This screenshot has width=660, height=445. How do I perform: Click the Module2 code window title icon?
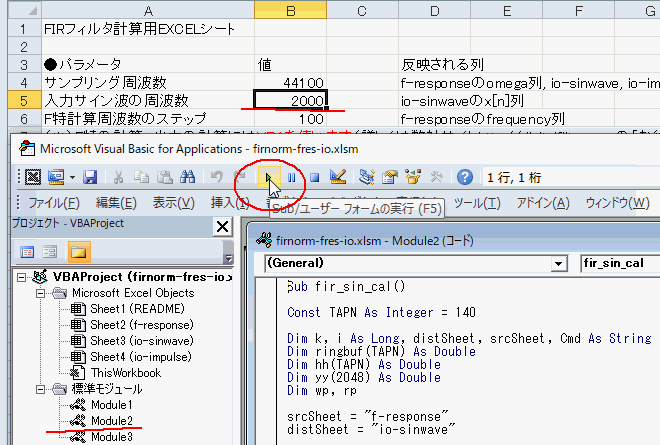(x=264, y=240)
